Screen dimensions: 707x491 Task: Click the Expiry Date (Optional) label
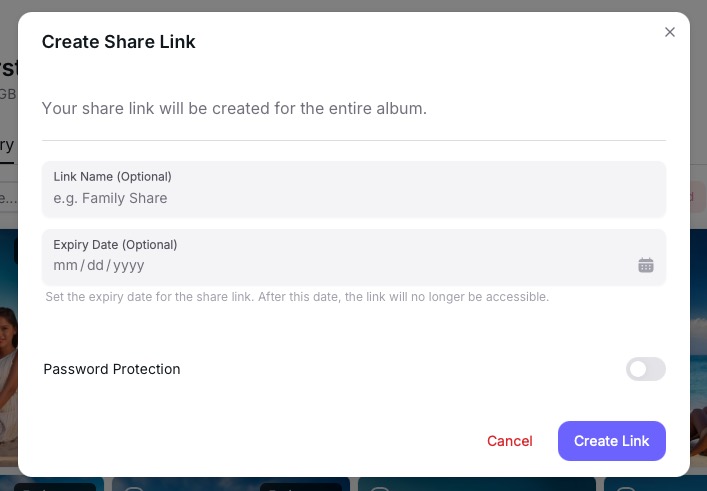[115, 244]
